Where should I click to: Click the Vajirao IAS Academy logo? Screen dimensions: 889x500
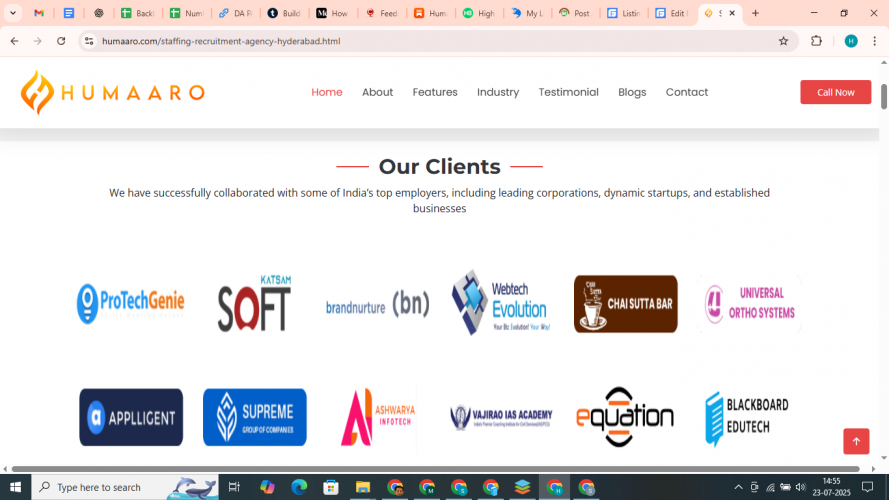[x=501, y=418]
